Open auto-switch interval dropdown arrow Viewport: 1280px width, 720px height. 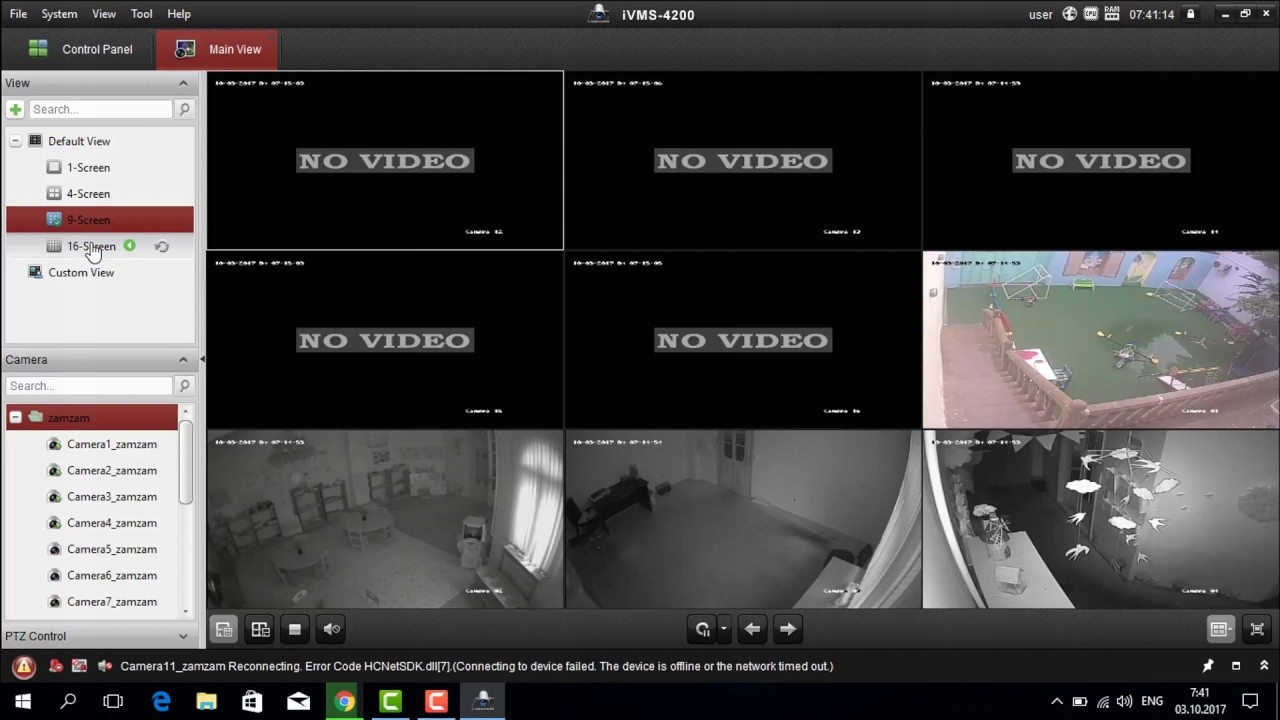723,629
